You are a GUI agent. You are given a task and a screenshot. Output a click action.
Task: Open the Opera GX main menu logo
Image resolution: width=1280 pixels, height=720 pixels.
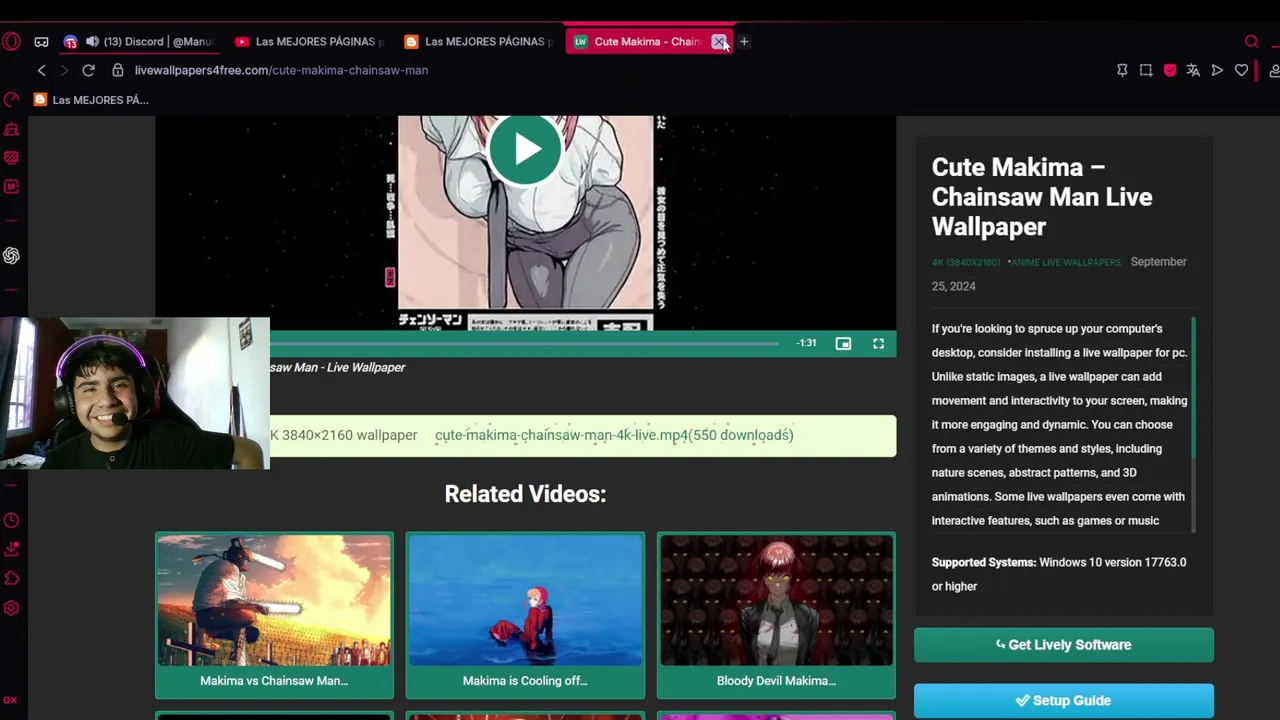pyautogui.click(x=11, y=41)
